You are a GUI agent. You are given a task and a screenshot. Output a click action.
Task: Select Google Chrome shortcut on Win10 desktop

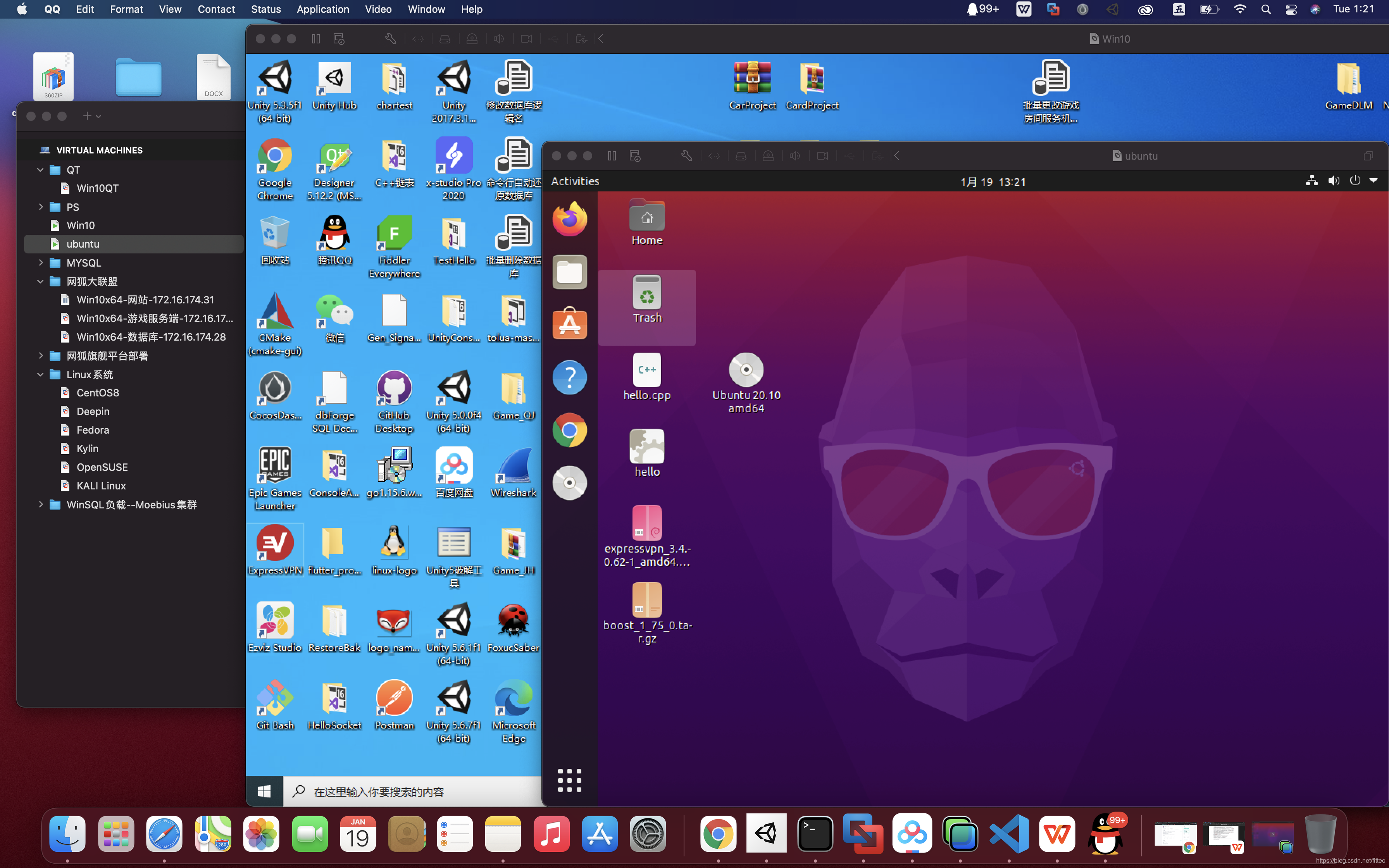(275, 169)
